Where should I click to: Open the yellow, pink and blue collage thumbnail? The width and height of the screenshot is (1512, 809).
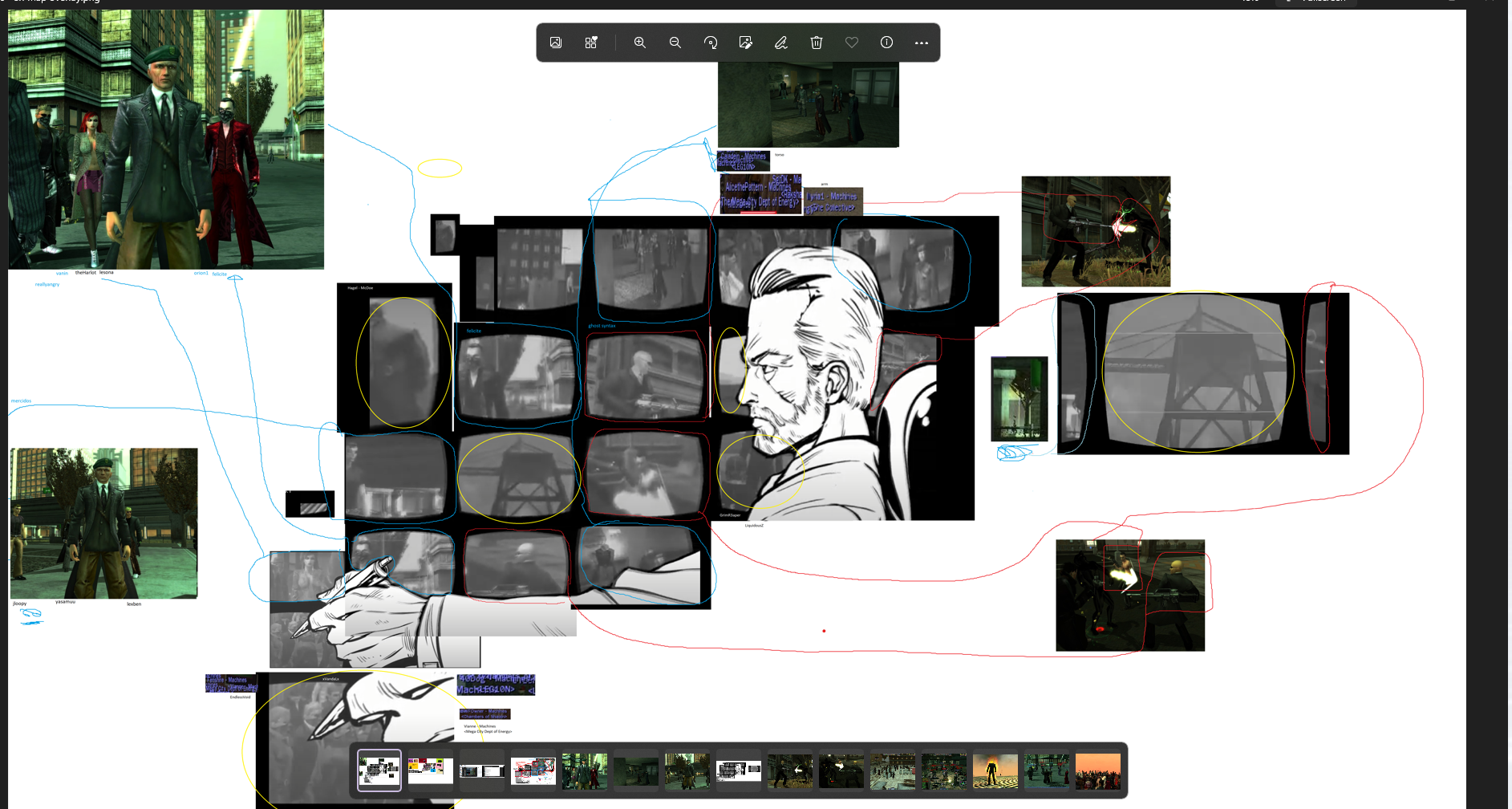[x=431, y=770]
